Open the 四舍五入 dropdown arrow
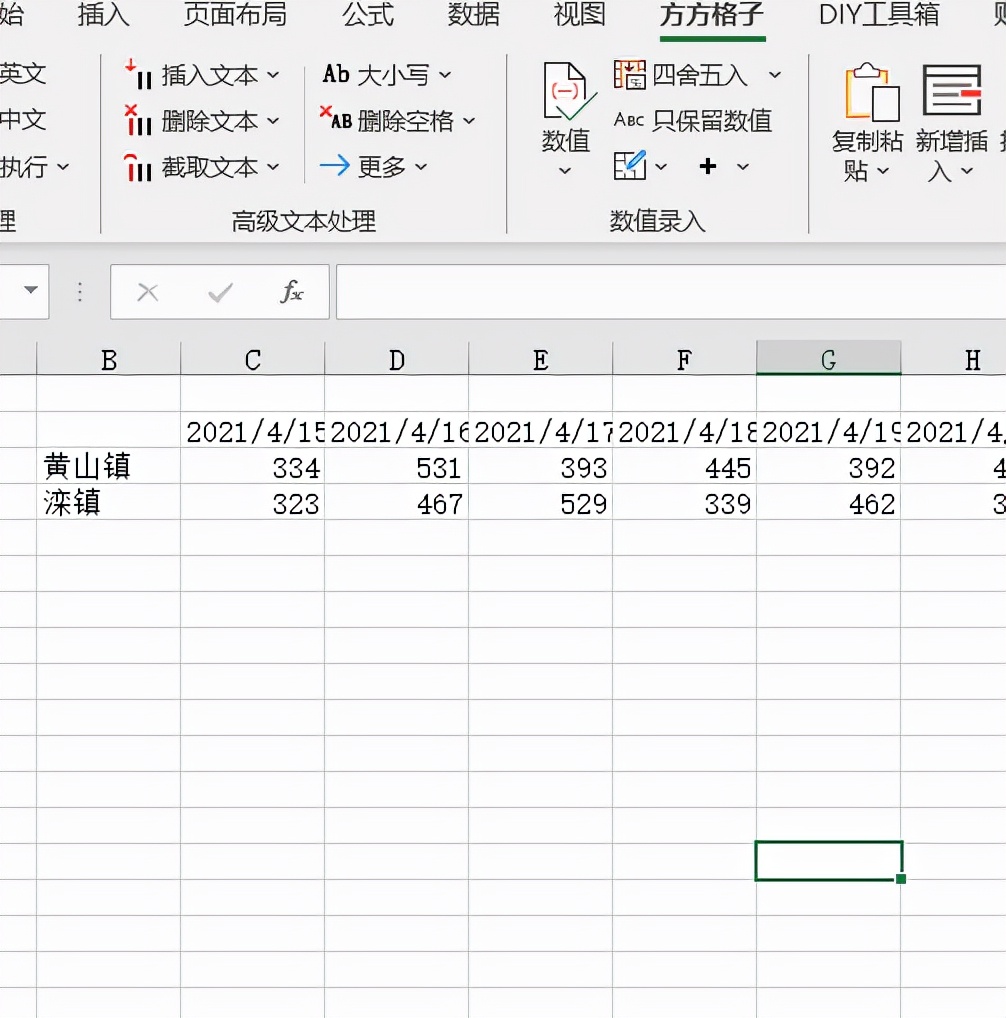The image size is (1006, 1018). pos(775,75)
